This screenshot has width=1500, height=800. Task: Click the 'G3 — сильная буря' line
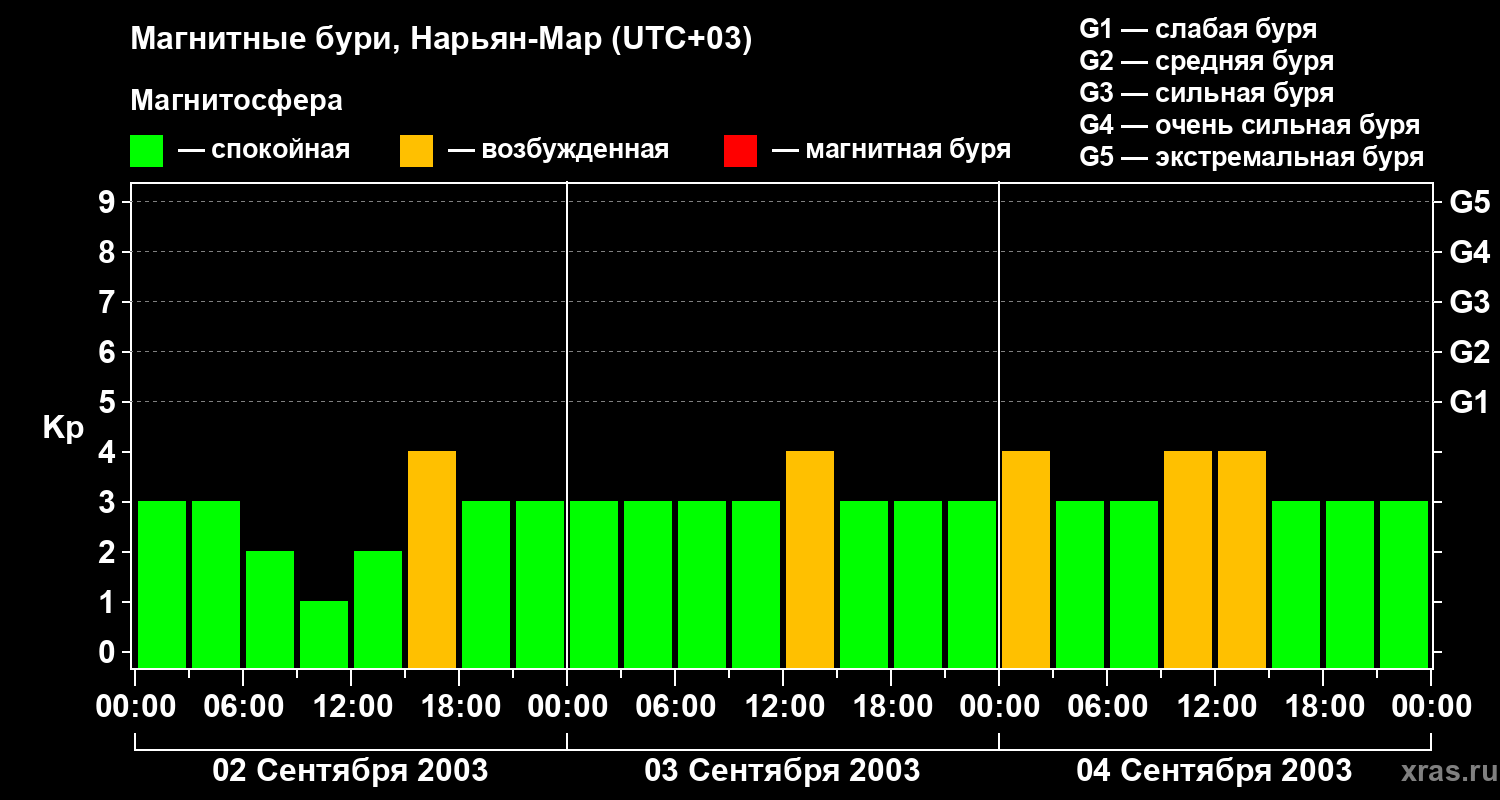(1207, 93)
